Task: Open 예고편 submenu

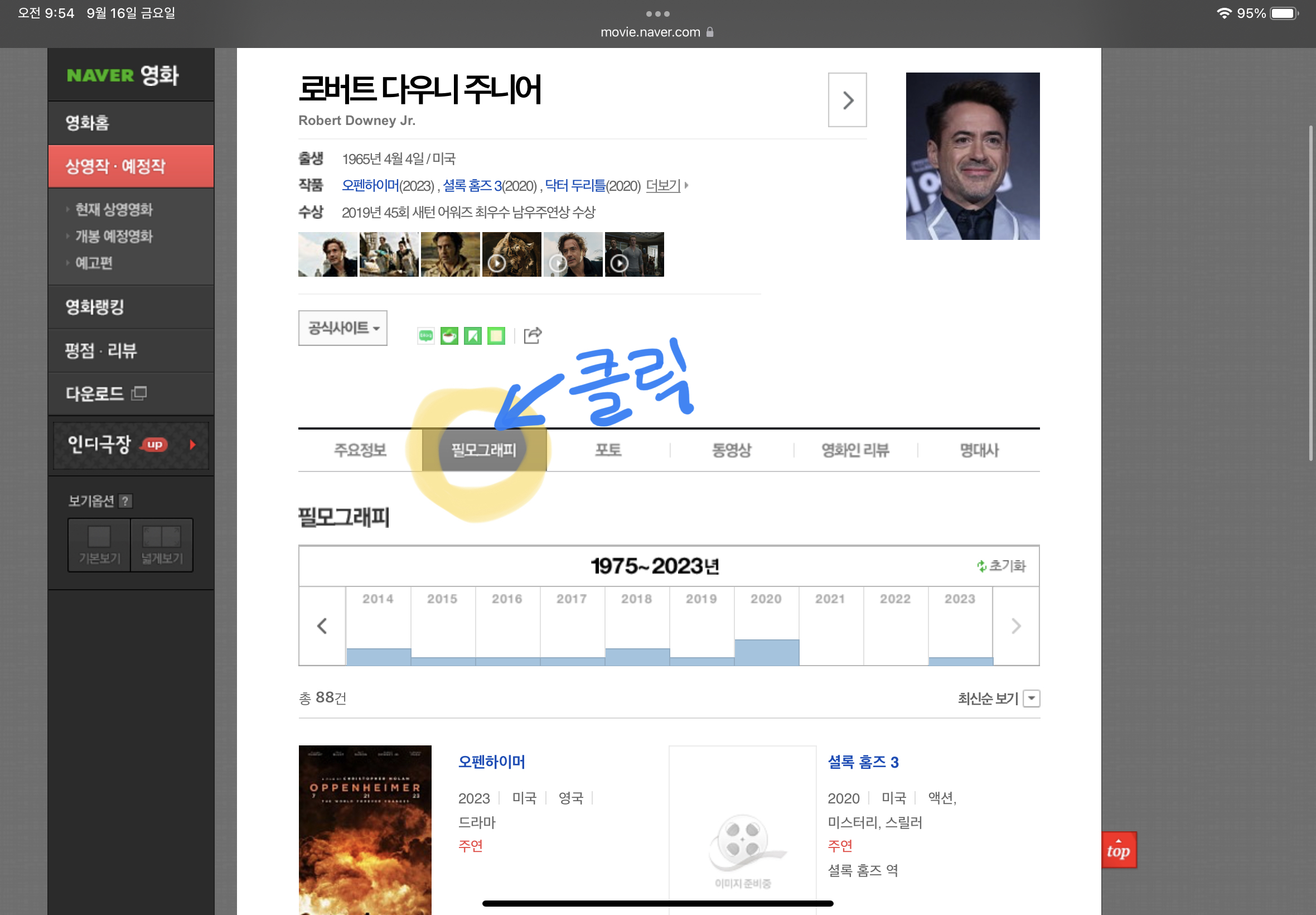Action: [94, 263]
